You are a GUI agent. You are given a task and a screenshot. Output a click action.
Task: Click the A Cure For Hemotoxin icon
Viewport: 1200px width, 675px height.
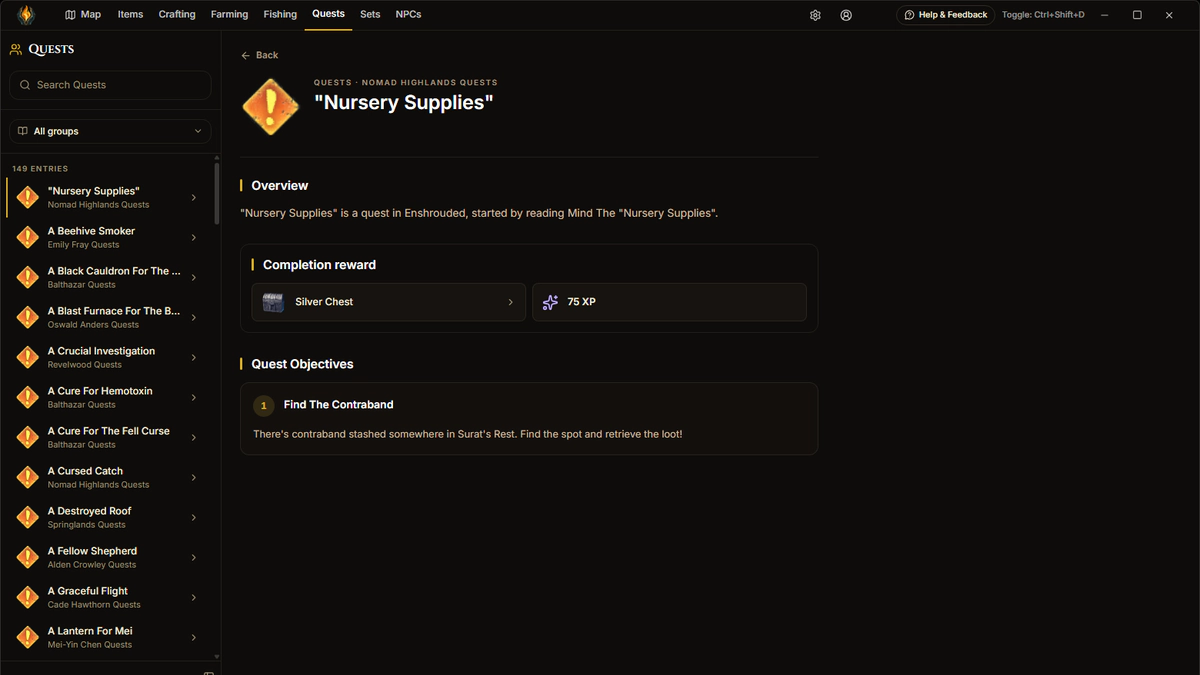pyautogui.click(x=28, y=397)
